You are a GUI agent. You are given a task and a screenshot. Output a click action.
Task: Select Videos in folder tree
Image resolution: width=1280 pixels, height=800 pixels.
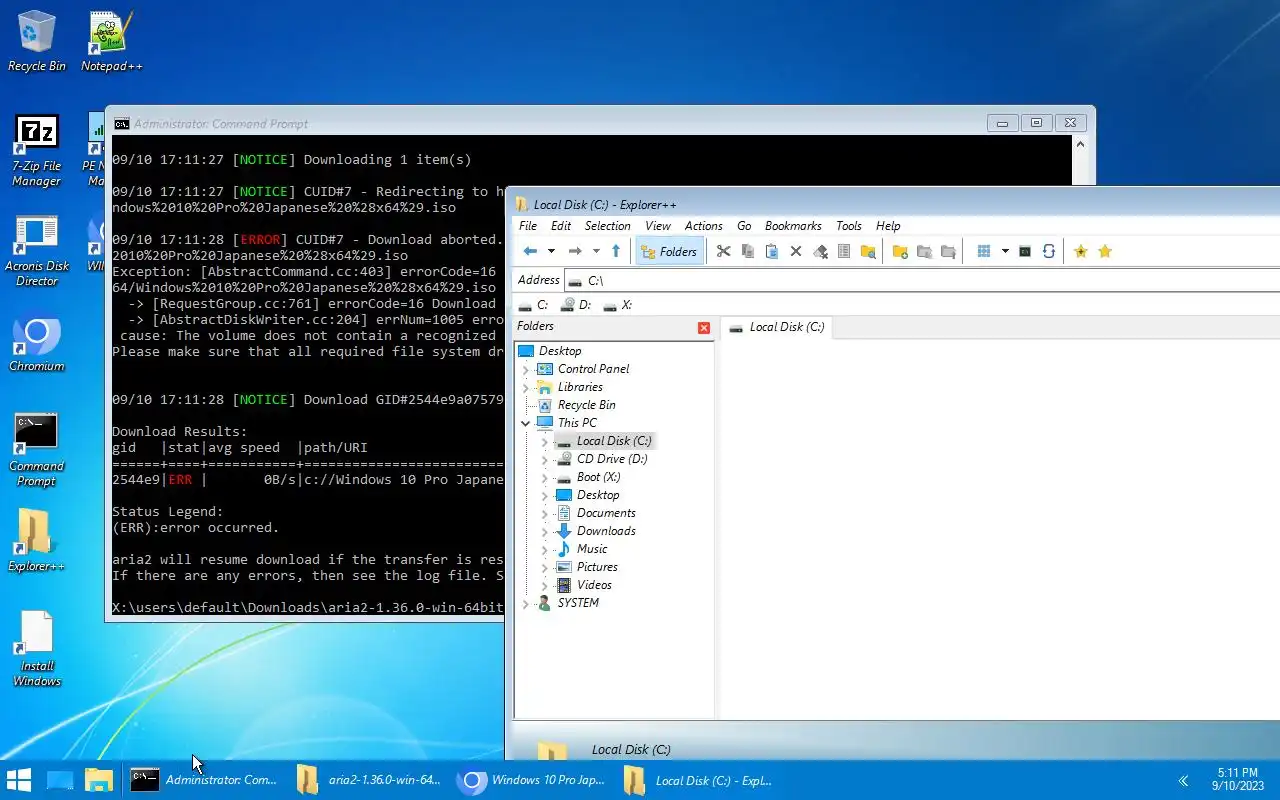point(594,585)
